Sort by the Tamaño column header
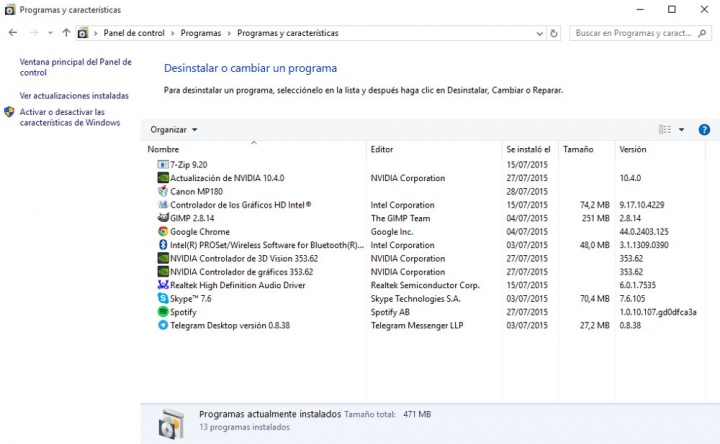The height and width of the screenshot is (444, 720). tap(578, 149)
